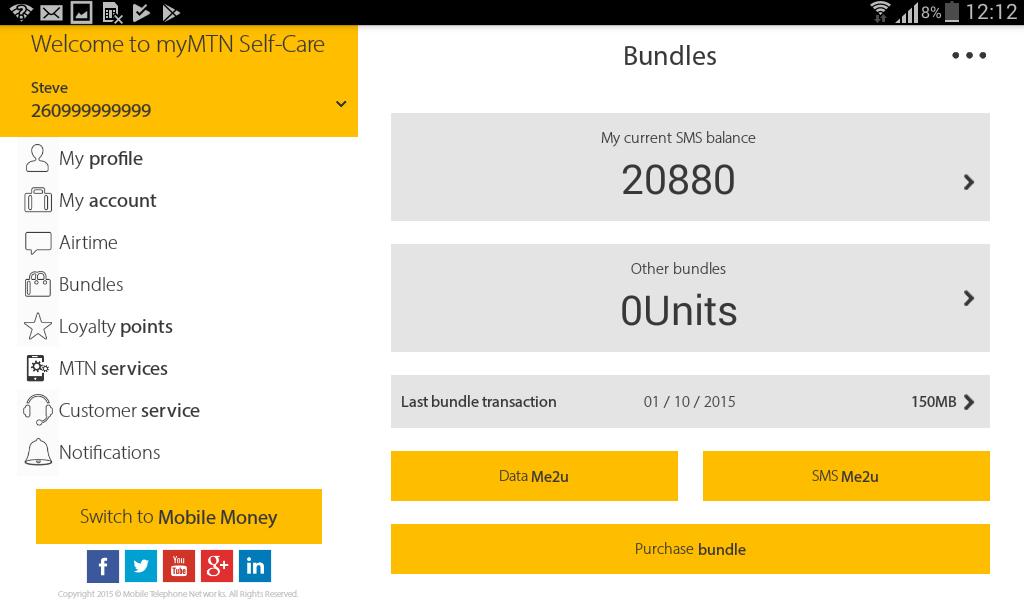Tap the Data Me2u button
This screenshot has width=1024, height=600.
(x=534, y=476)
